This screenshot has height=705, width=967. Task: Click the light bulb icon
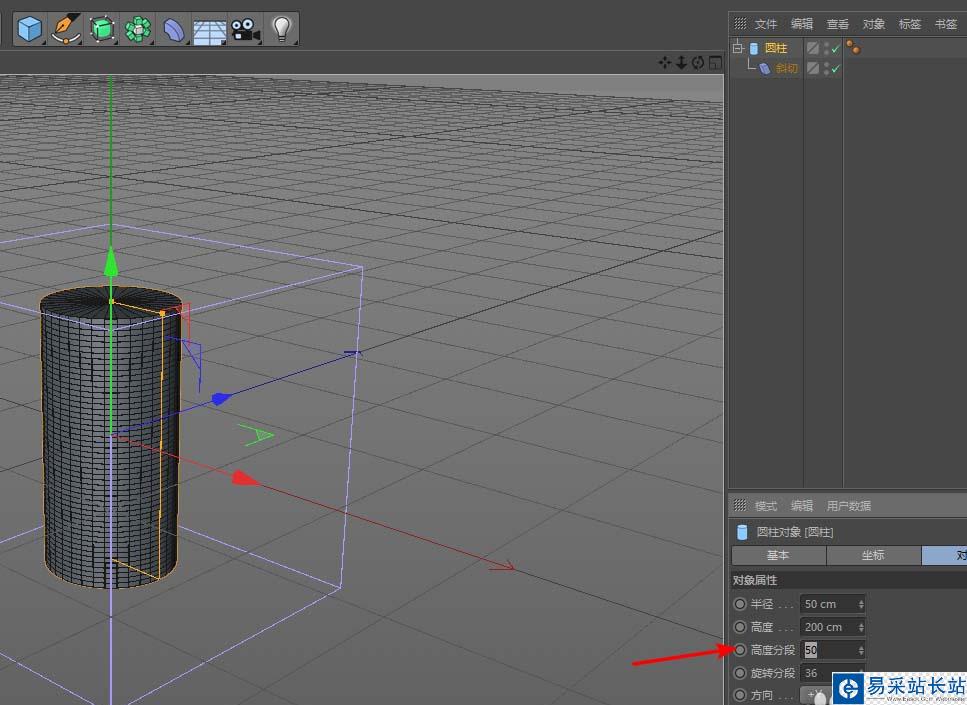281,29
